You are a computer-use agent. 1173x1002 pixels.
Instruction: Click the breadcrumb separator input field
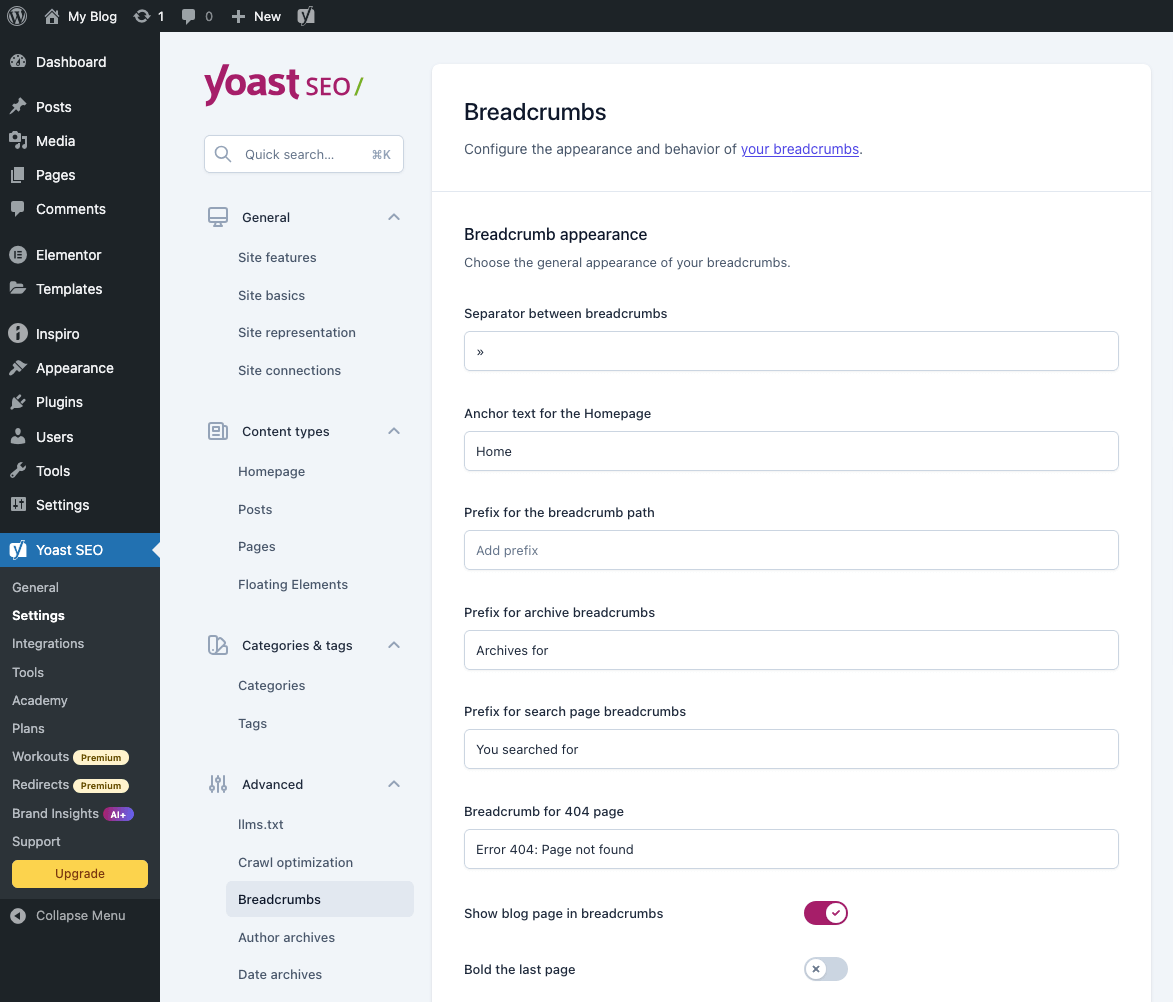click(790, 351)
